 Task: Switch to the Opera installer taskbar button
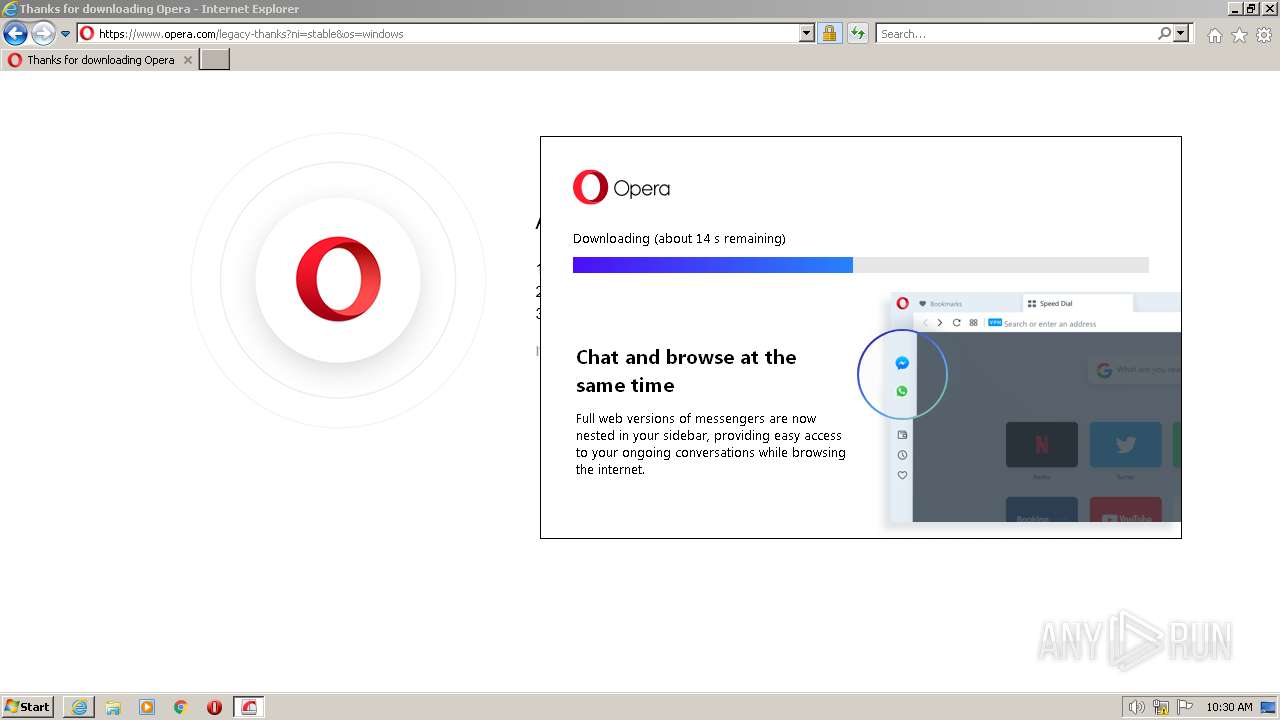coord(249,707)
